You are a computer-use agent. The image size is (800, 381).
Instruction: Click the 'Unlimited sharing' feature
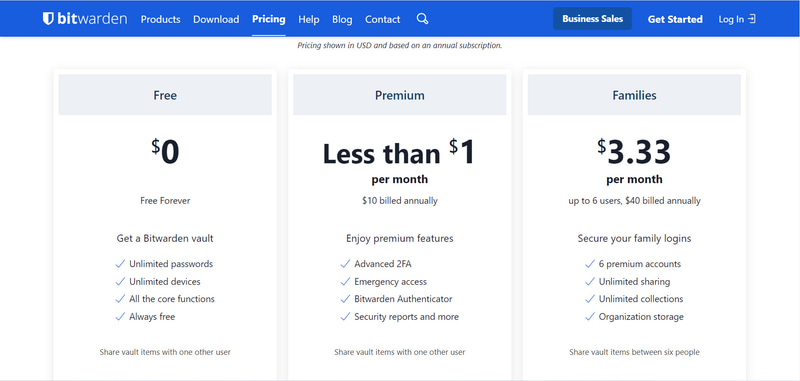click(x=634, y=282)
